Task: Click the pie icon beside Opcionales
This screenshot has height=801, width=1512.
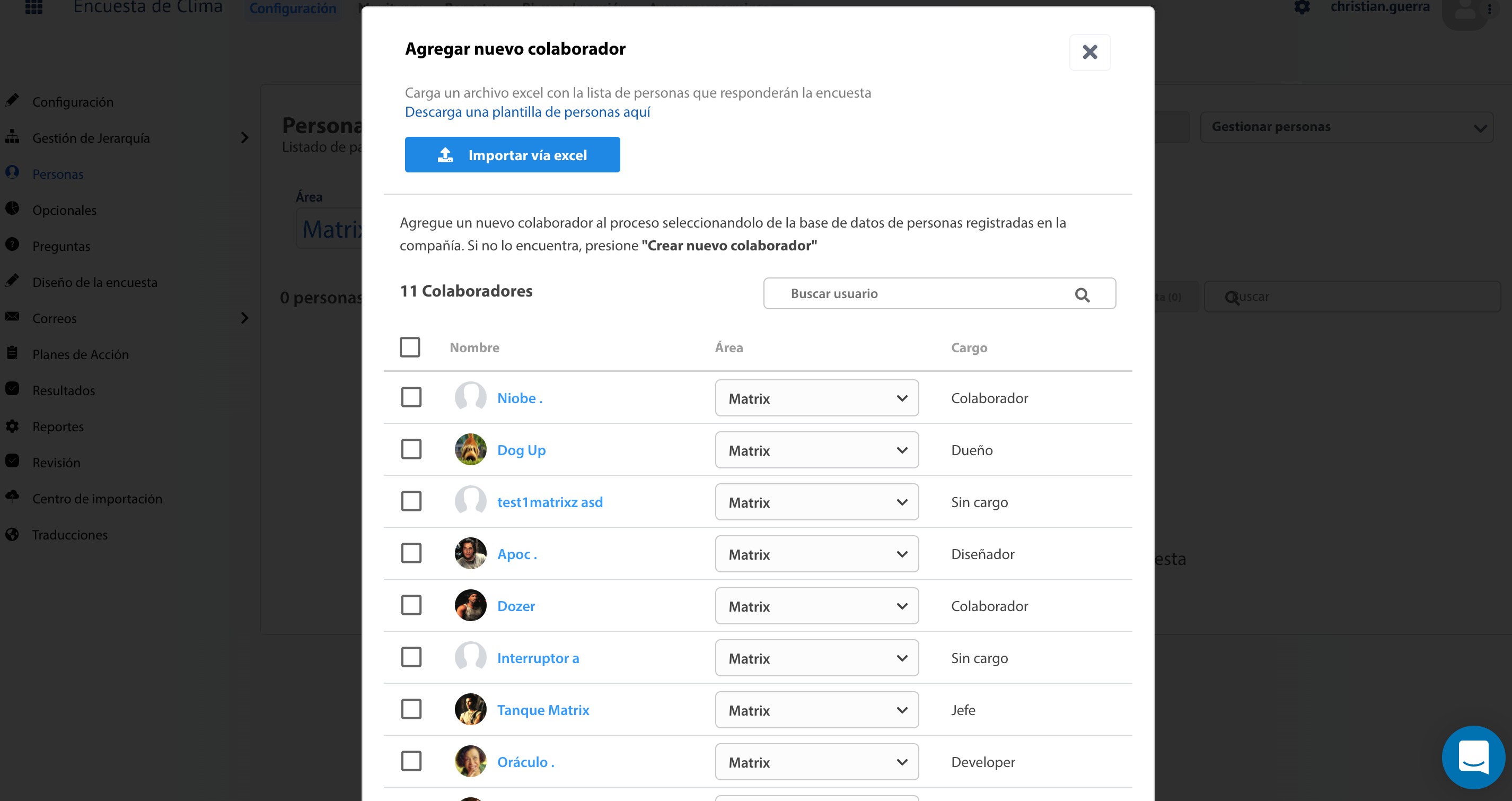Action: (x=12, y=208)
